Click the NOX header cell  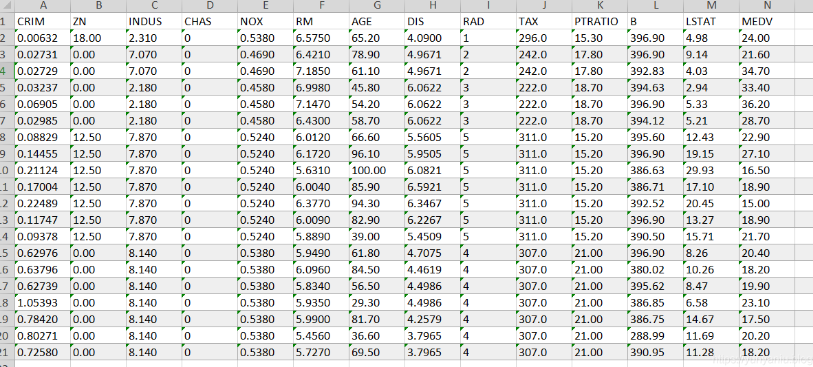(265, 21)
